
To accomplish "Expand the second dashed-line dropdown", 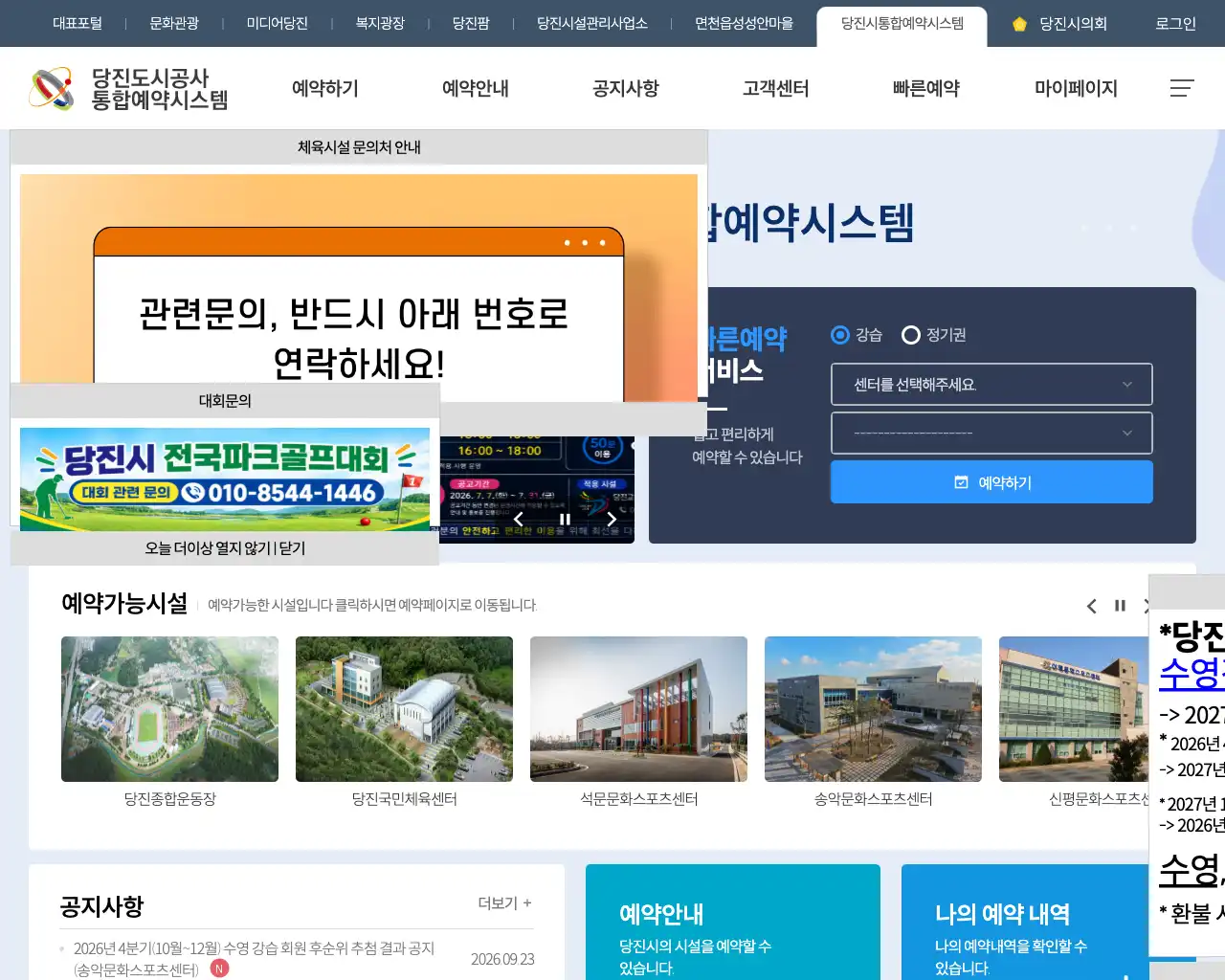I will 991,434.
